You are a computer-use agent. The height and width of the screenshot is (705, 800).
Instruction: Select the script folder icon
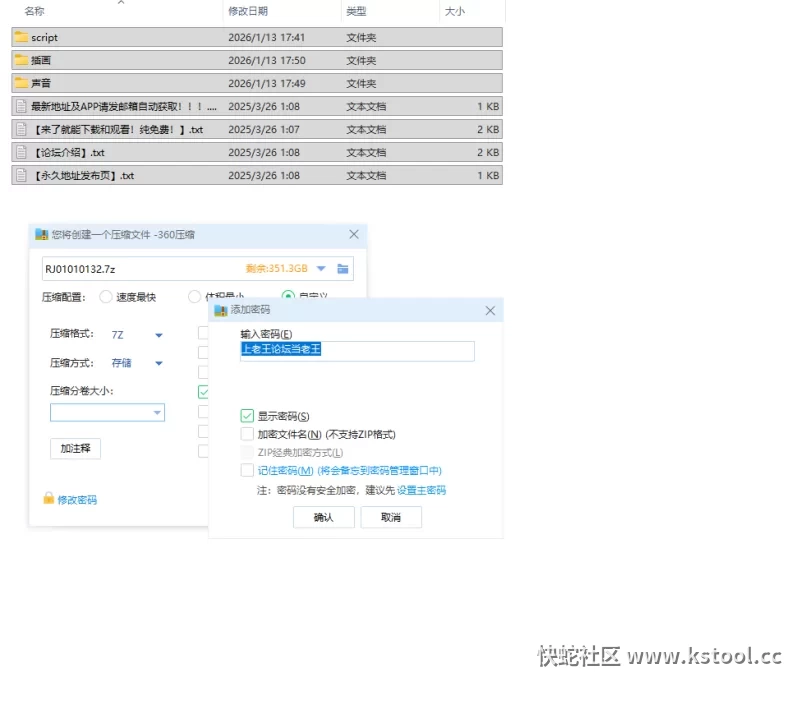point(21,37)
